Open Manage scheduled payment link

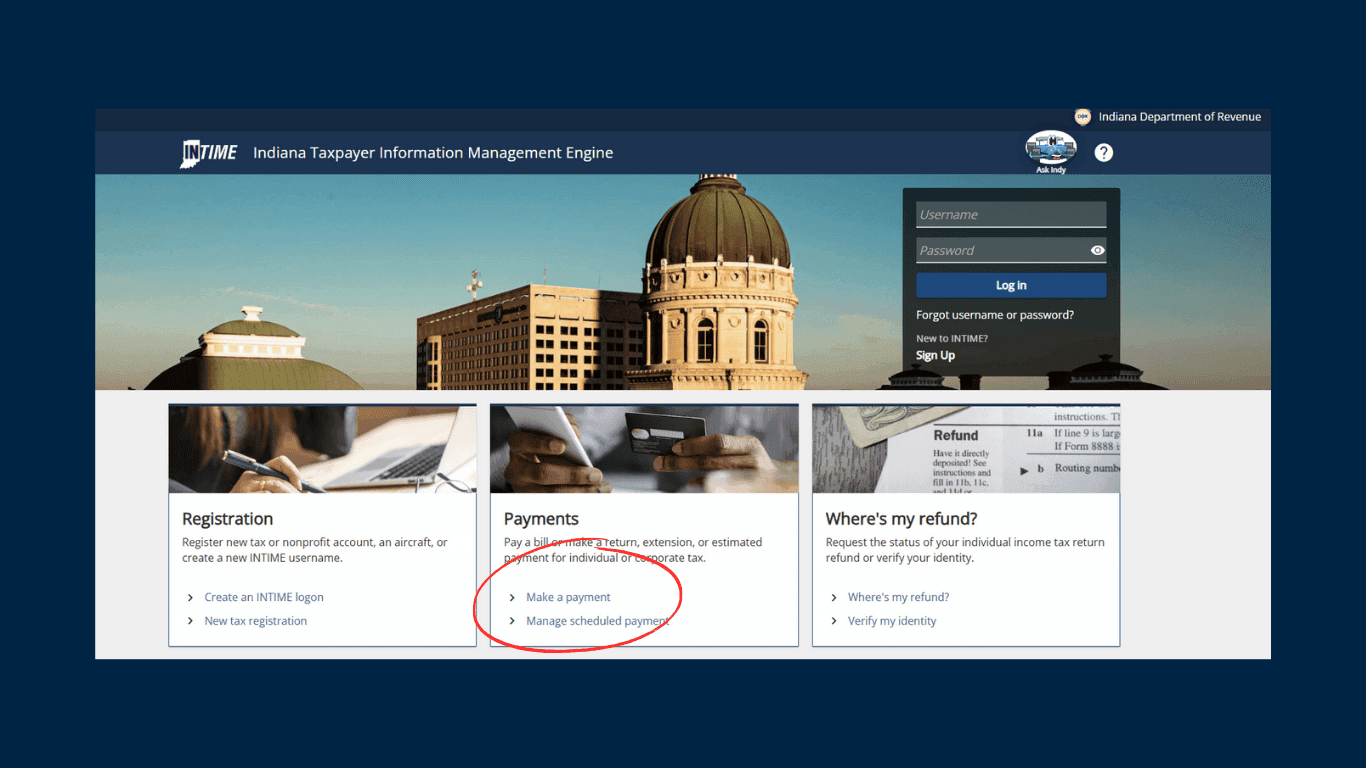click(597, 621)
